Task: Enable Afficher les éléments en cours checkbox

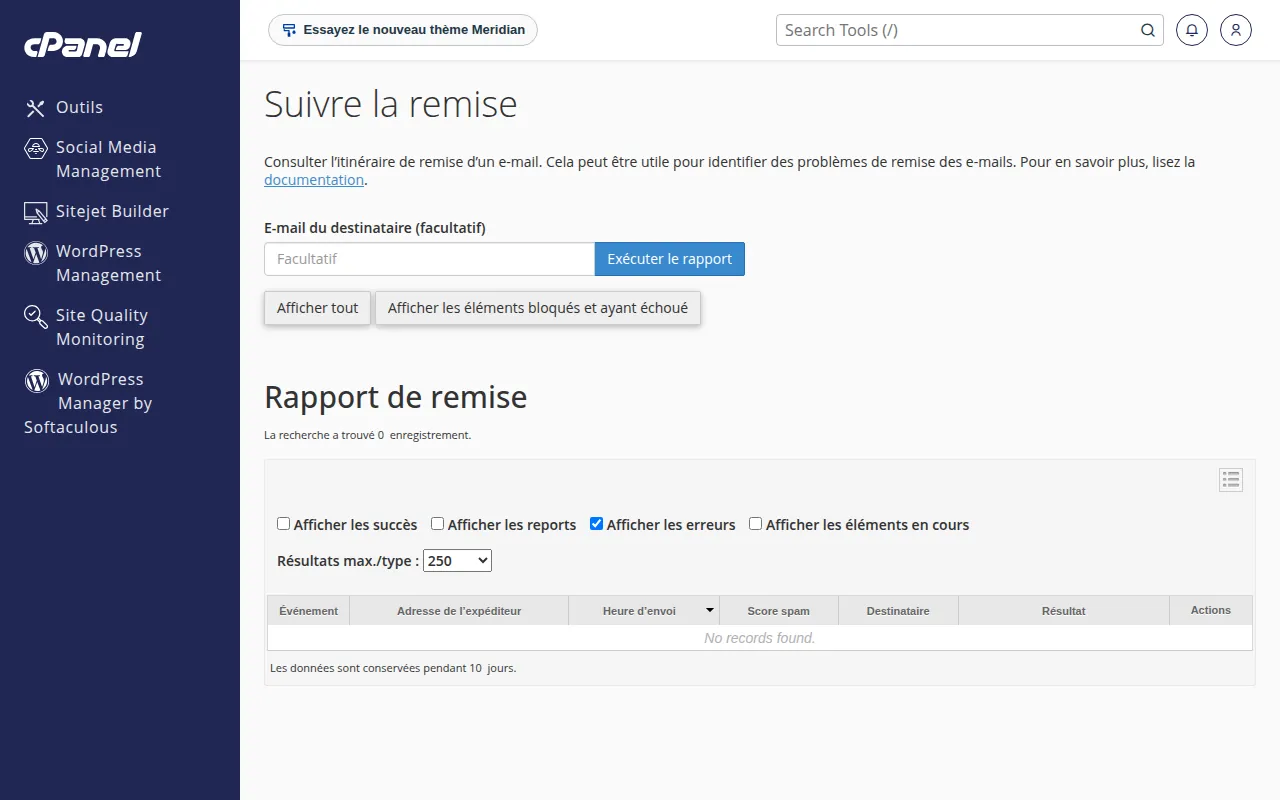Action: click(x=756, y=524)
